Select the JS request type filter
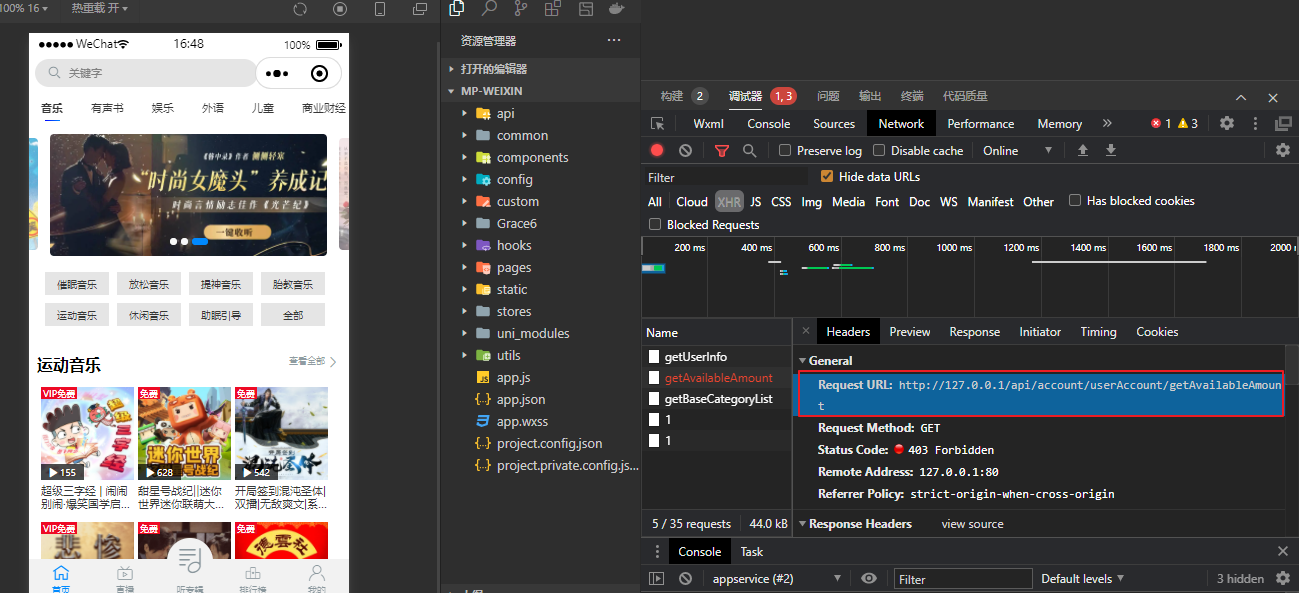1299x593 pixels. (756, 202)
